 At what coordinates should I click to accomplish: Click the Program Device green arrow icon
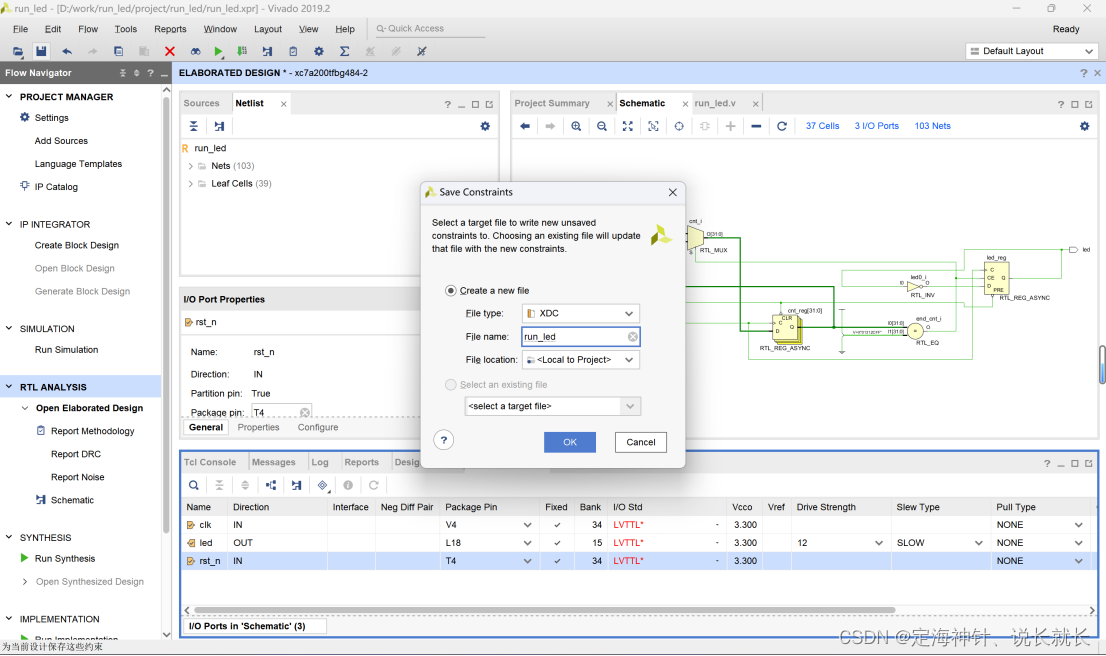click(x=242, y=51)
